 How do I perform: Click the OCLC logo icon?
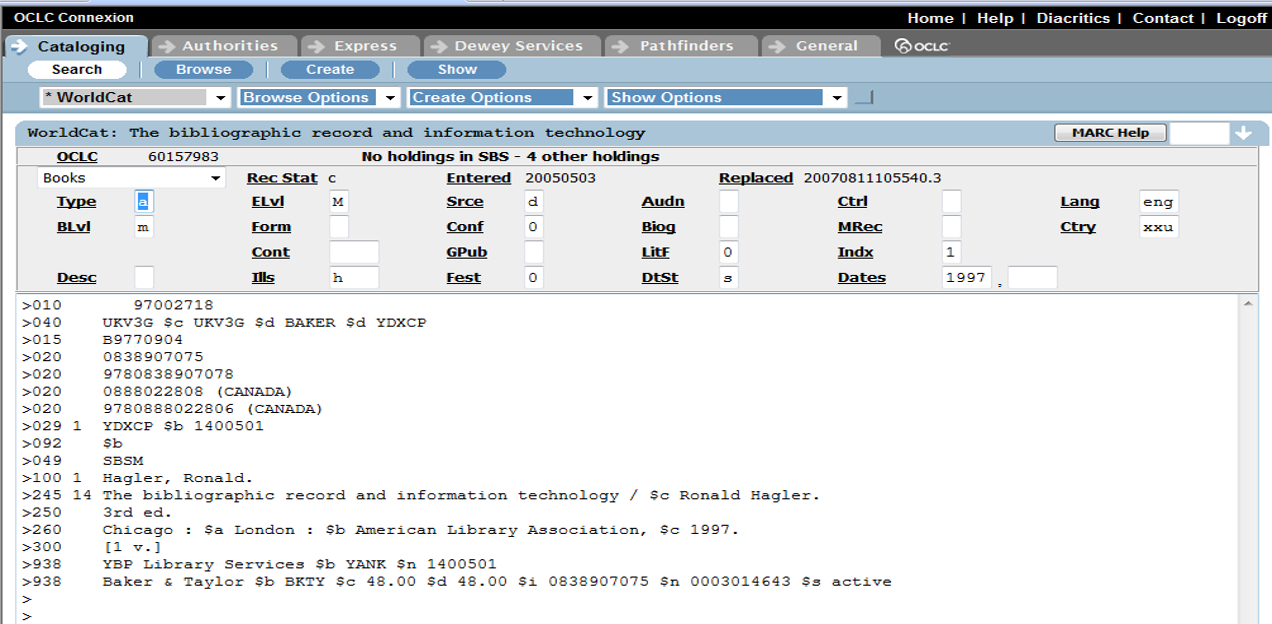(x=921, y=46)
